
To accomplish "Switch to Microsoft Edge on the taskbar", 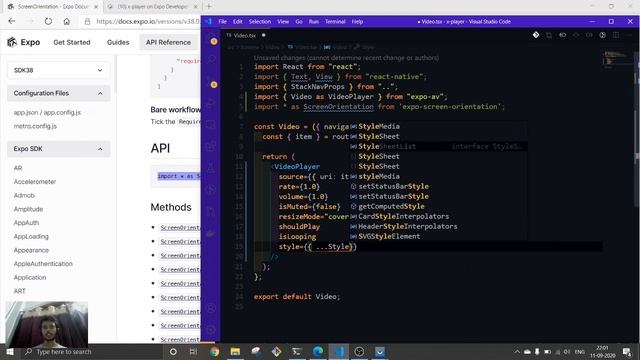I will (318, 351).
